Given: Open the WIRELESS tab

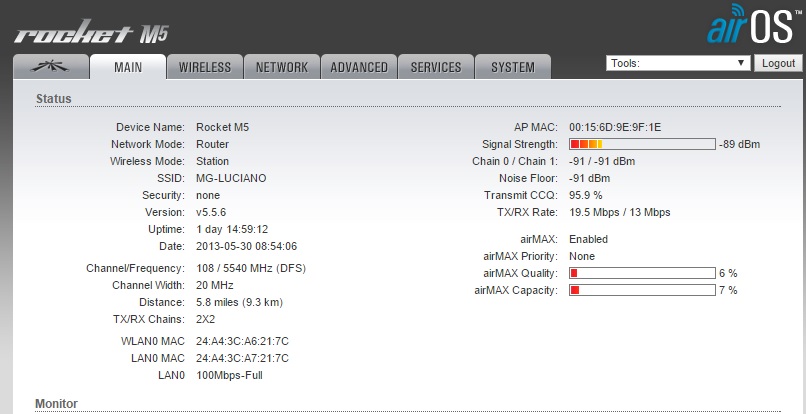Looking at the screenshot, I should click(205, 67).
